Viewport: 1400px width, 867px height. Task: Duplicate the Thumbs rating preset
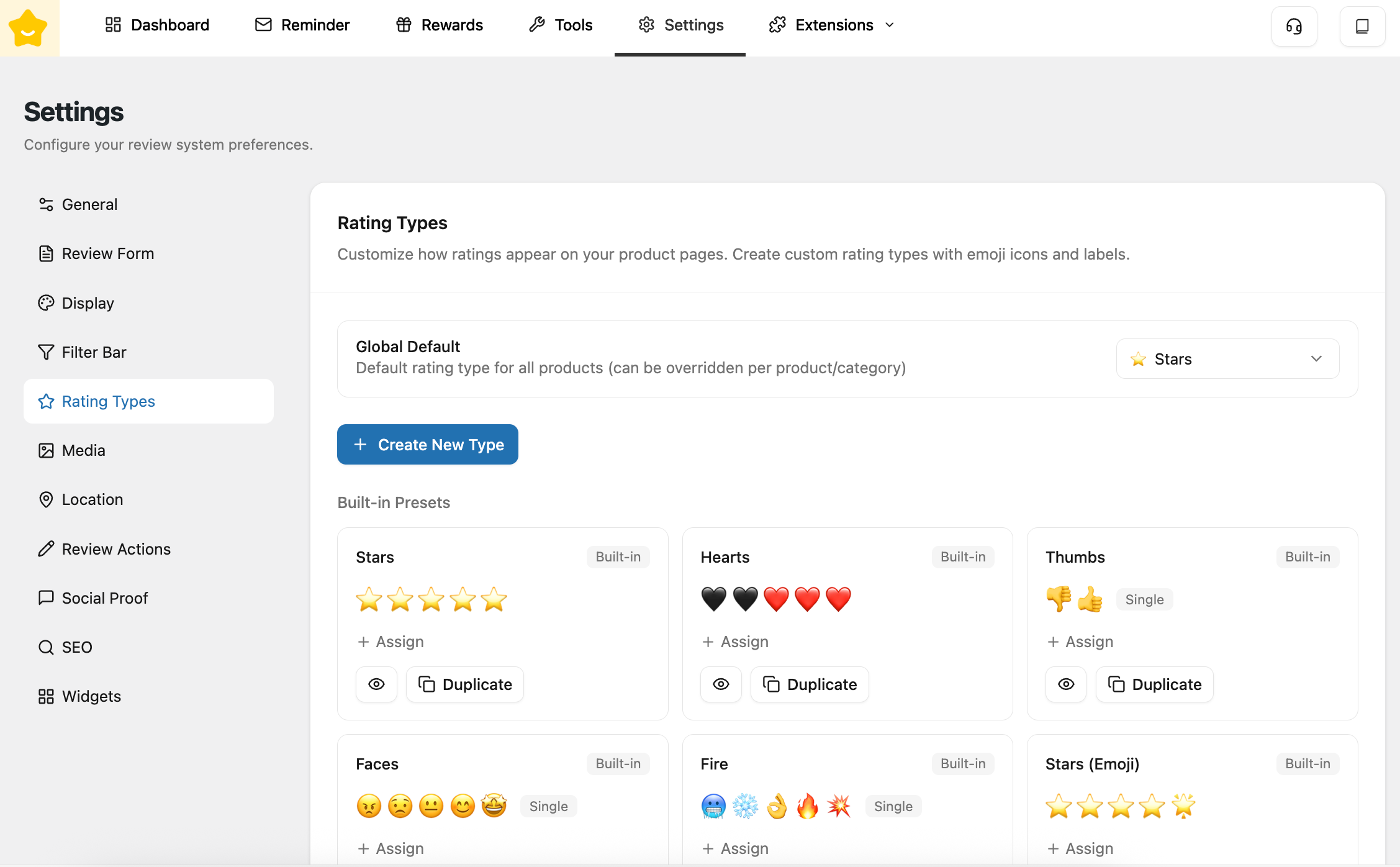(x=1155, y=684)
